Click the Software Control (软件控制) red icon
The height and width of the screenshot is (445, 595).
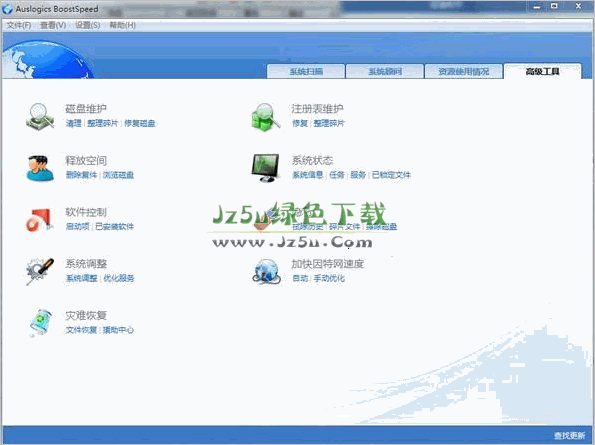(39, 220)
